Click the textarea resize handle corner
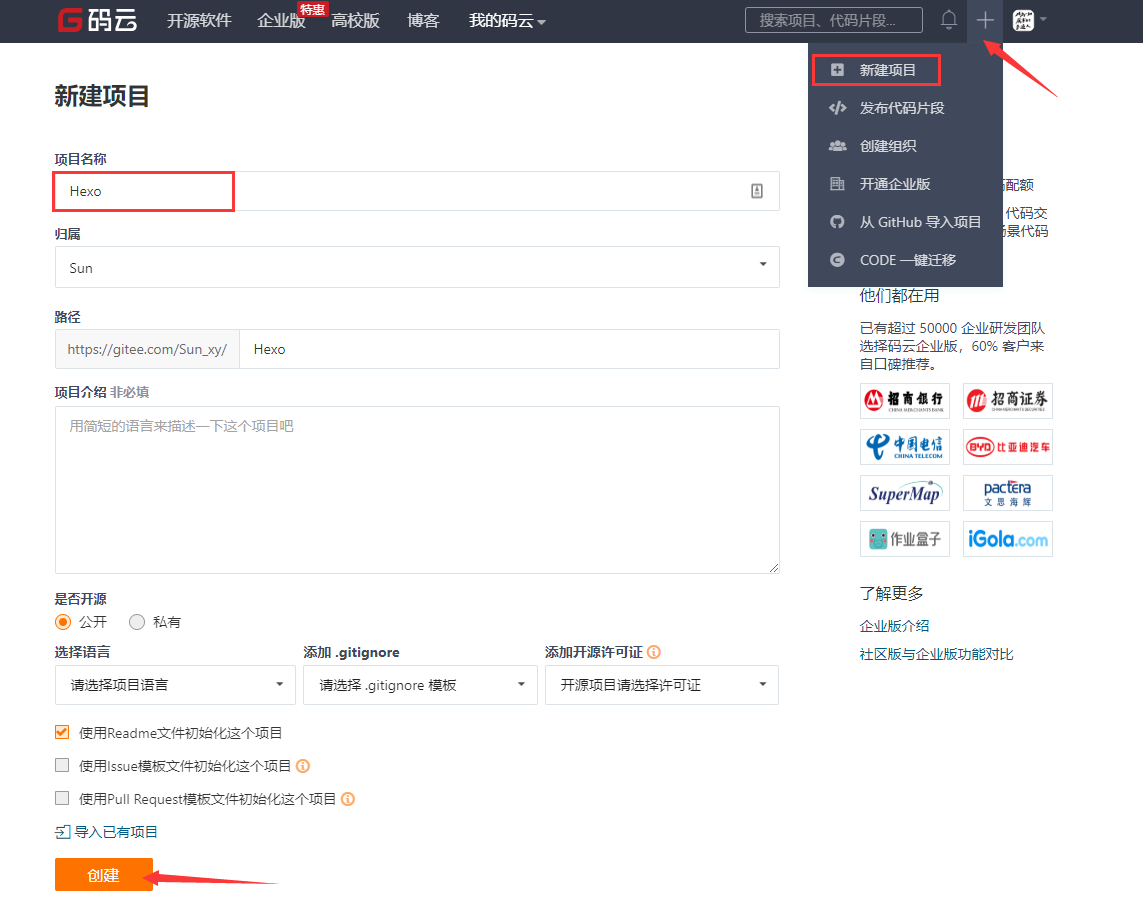This screenshot has height=908, width=1143. pyautogui.click(x=773, y=568)
